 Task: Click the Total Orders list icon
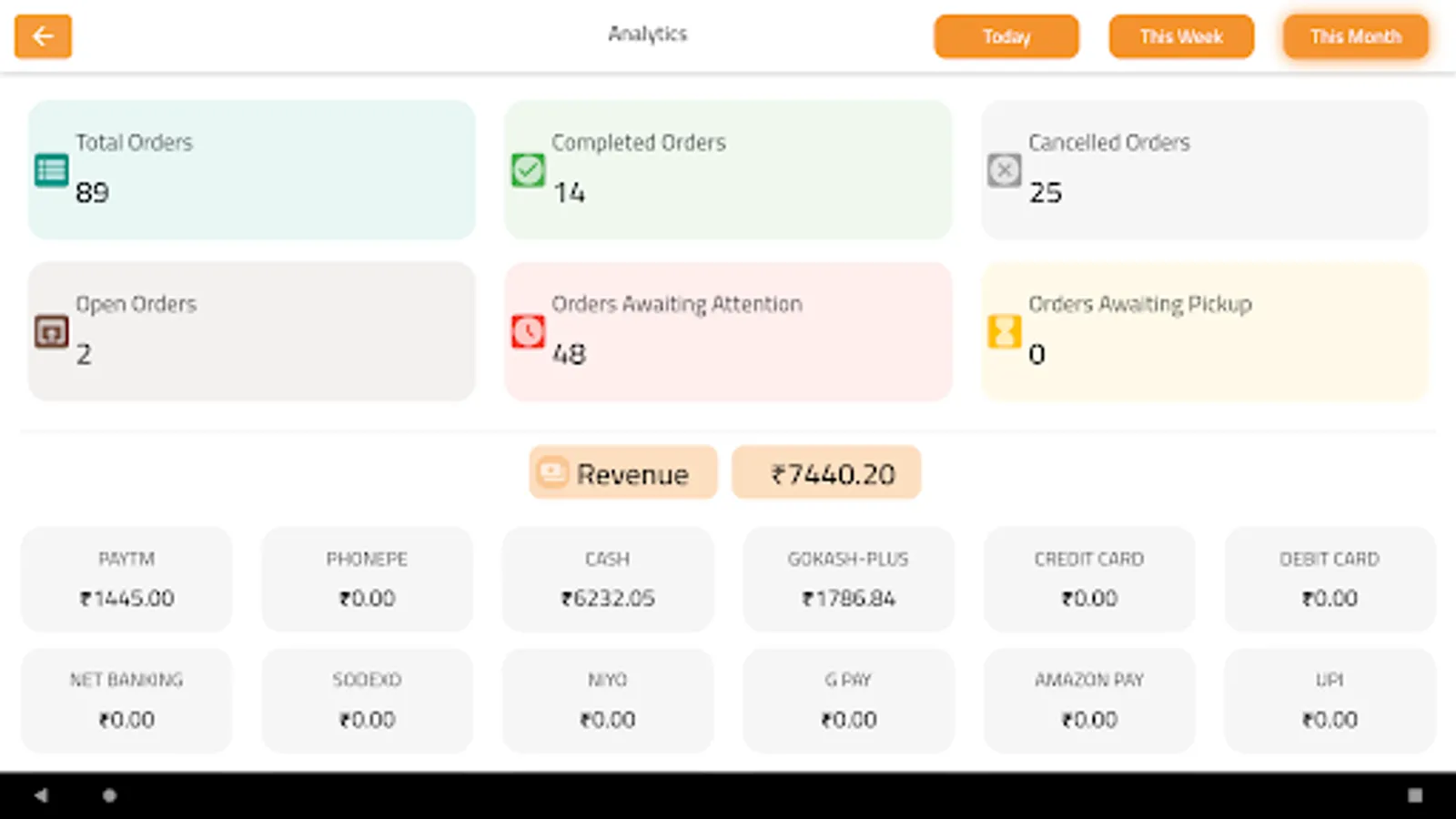[52, 170]
